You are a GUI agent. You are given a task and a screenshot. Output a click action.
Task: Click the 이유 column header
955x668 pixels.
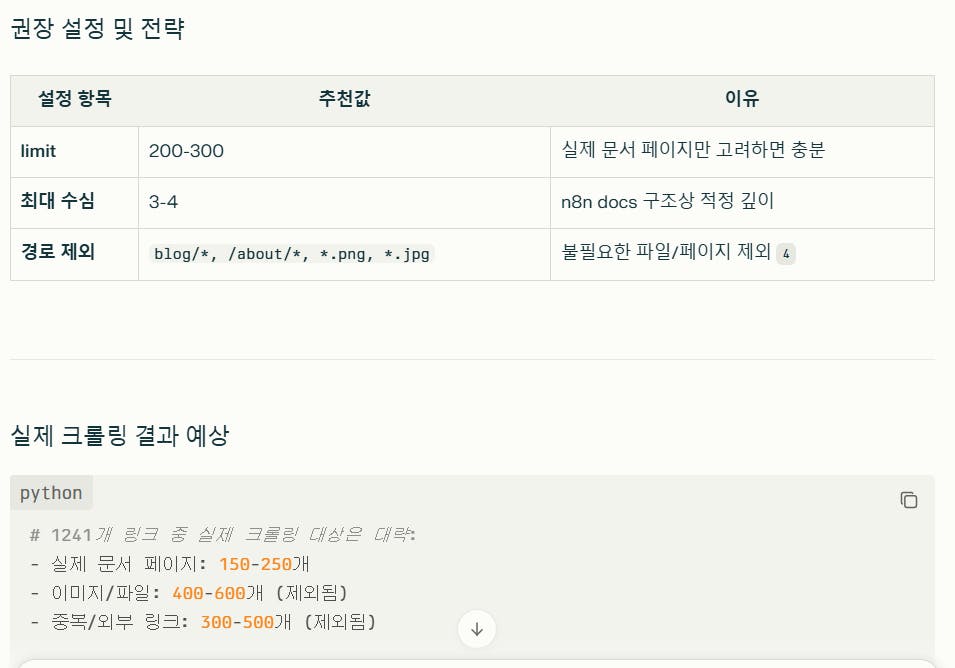(743, 100)
